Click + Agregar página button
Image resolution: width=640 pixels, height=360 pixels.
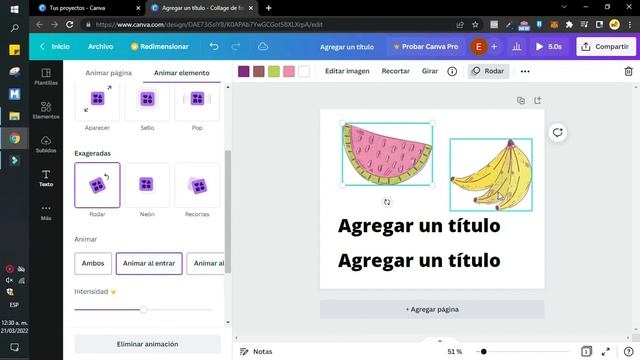point(432,309)
